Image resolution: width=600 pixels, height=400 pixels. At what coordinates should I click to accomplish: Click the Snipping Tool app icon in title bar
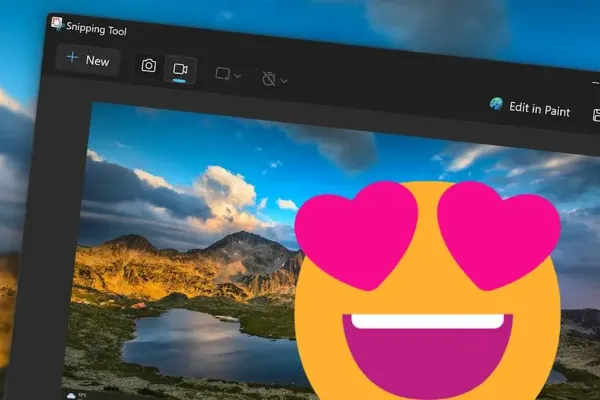(x=57, y=24)
